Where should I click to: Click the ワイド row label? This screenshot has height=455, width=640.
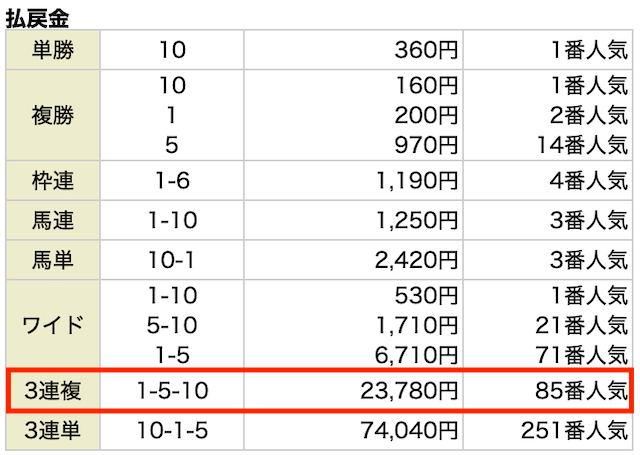pos(53,324)
